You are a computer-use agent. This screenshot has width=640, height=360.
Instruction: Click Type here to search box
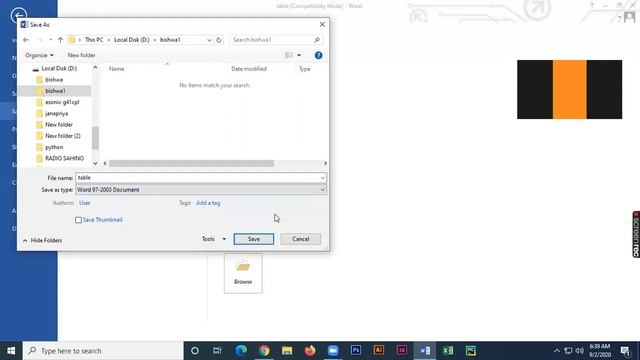(103, 351)
